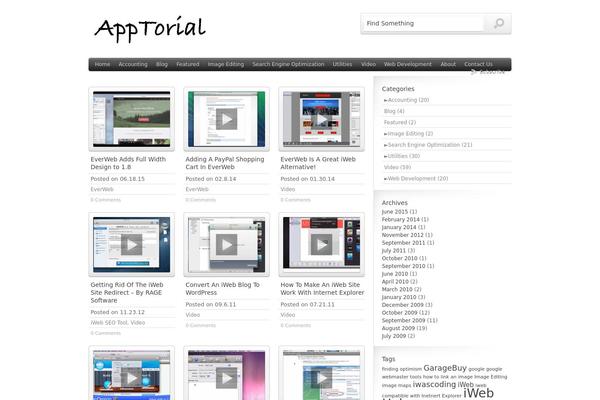Click in the Find Something search box

point(423,23)
